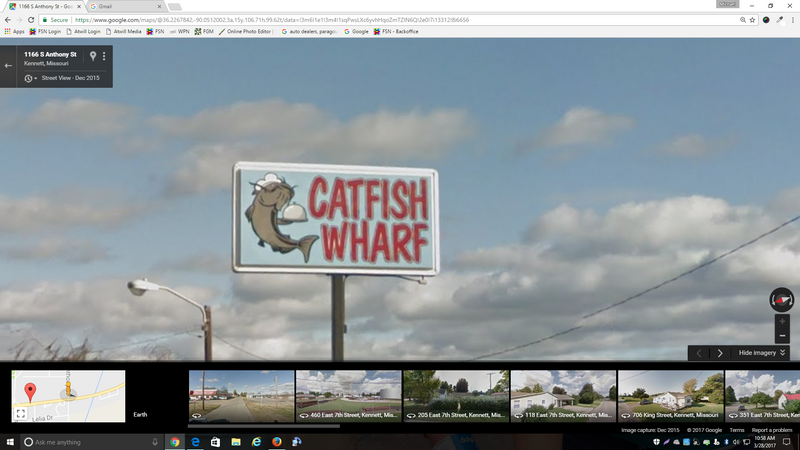
Task: Expand the mini map with the fullscreen icon
Action: click(x=20, y=414)
